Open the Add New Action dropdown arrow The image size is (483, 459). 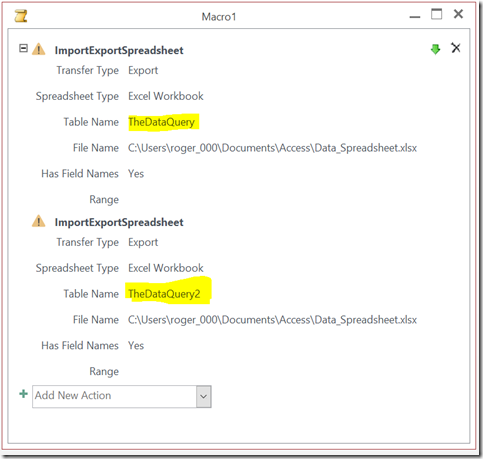point(203,397)
